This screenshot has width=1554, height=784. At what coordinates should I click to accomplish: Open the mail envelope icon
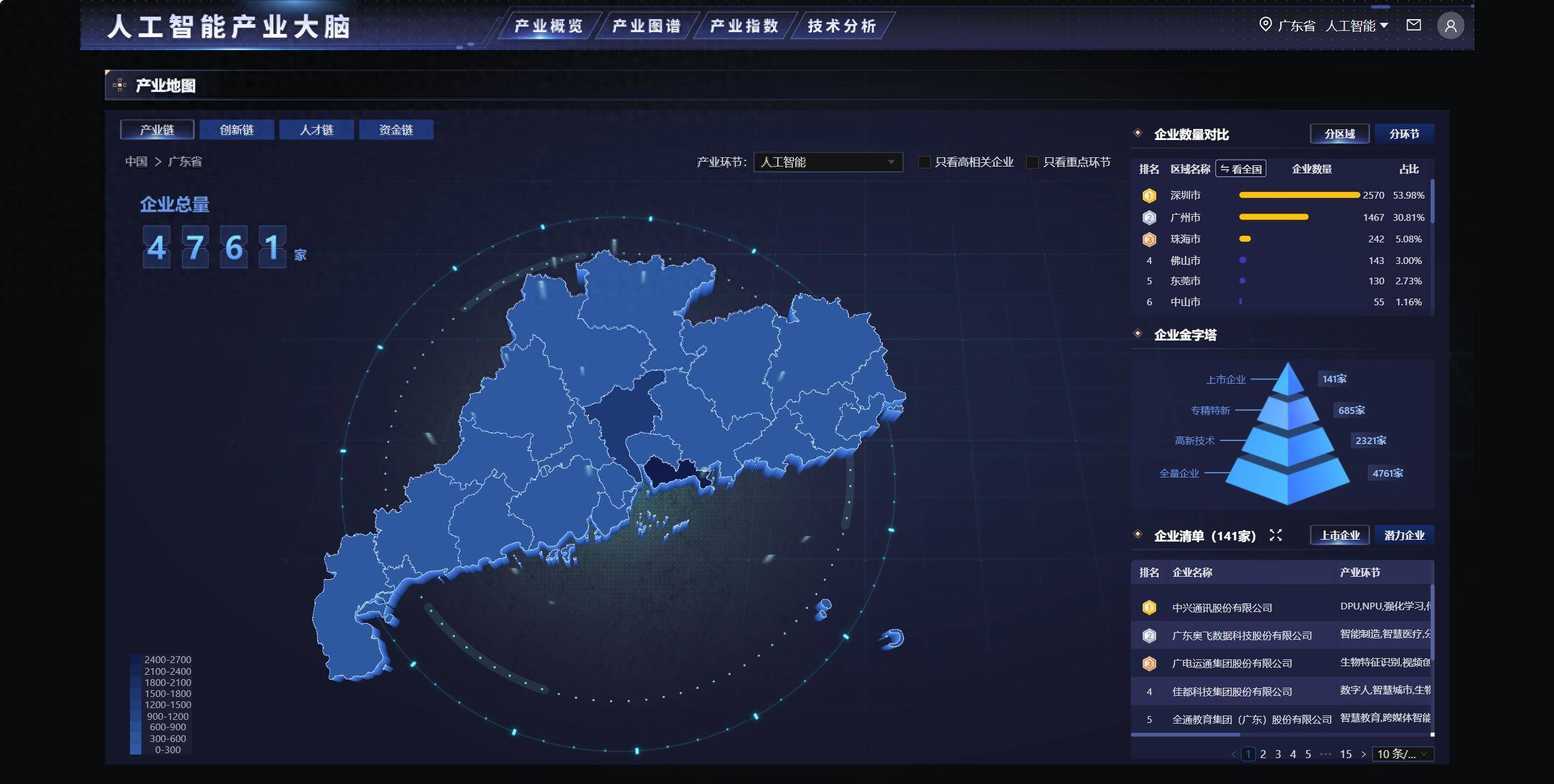[x=1413, y=25]
